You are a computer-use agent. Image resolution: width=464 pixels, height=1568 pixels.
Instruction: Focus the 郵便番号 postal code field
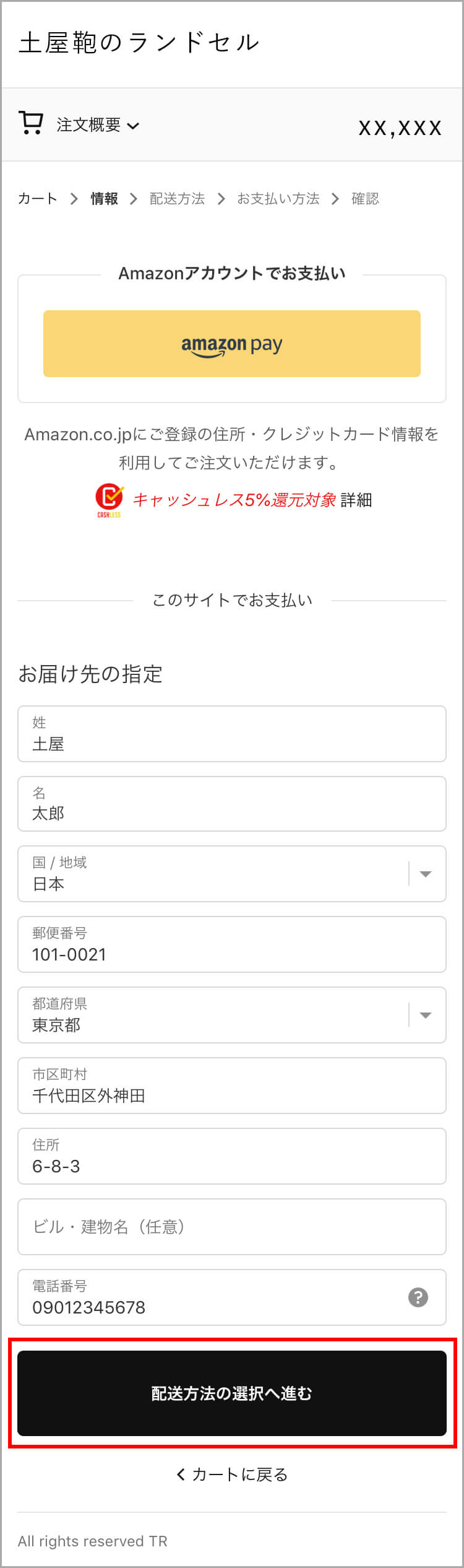click(x=232, y=944)
